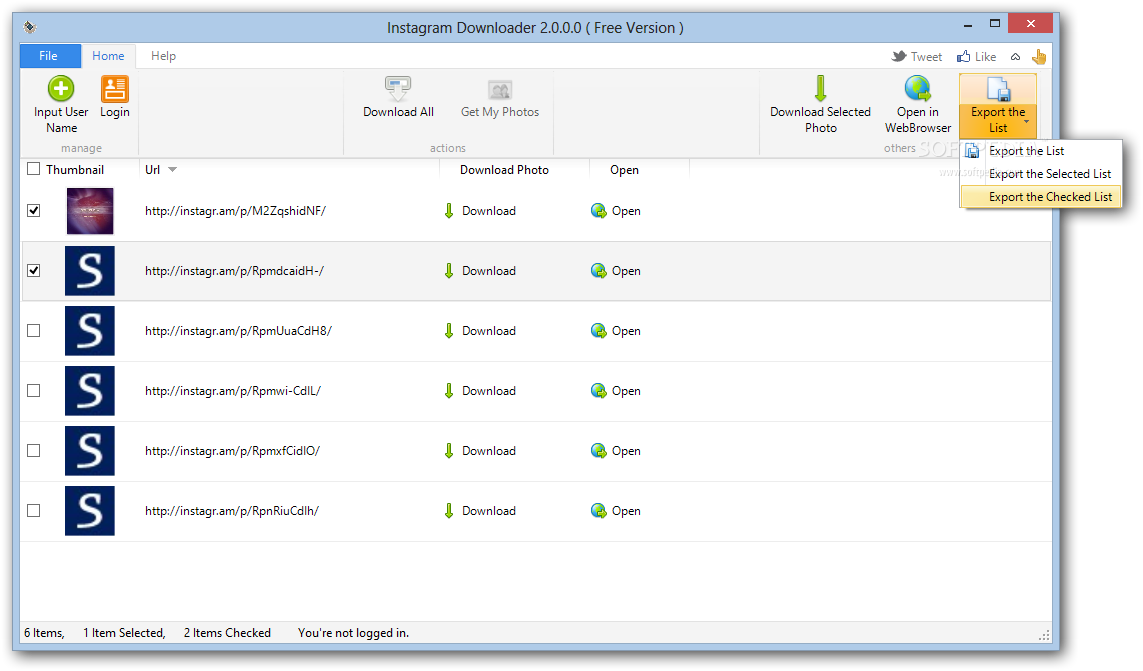Click the Export the List ribbon button
This screenshot has width=1143, height=671.
pyautogui.click(x=998, y=105)
